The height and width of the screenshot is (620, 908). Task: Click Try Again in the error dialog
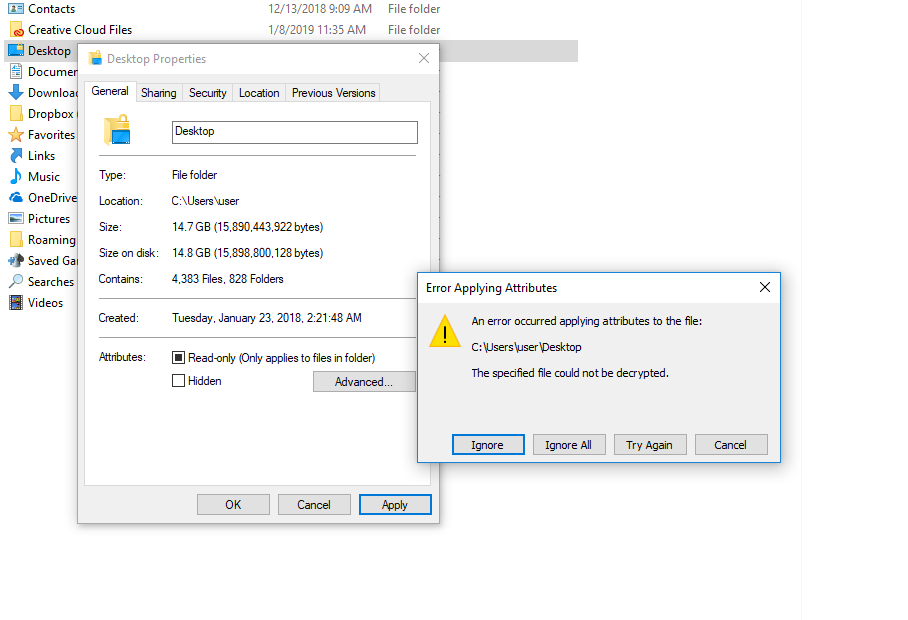[x=650, y=445]
